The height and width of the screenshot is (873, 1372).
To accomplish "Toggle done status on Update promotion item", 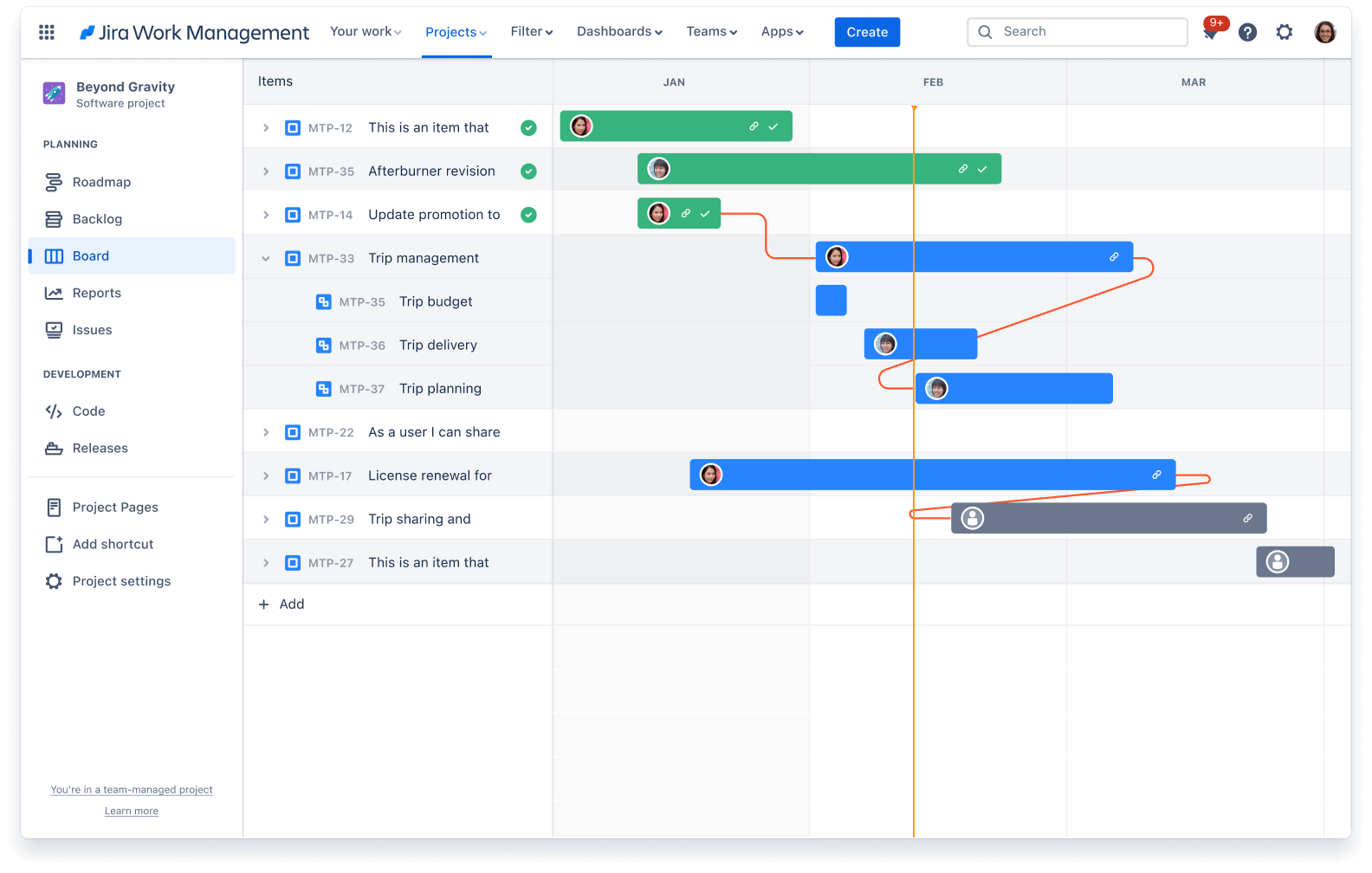I will pos(528,215).
